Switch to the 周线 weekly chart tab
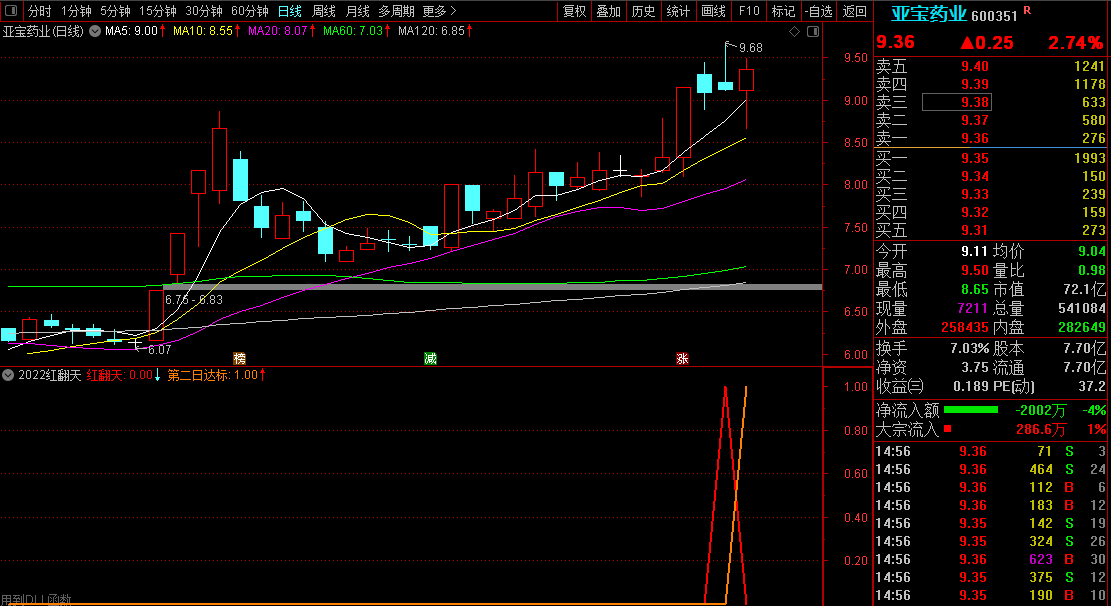The image size is (1111, 606). pos(324,11)
